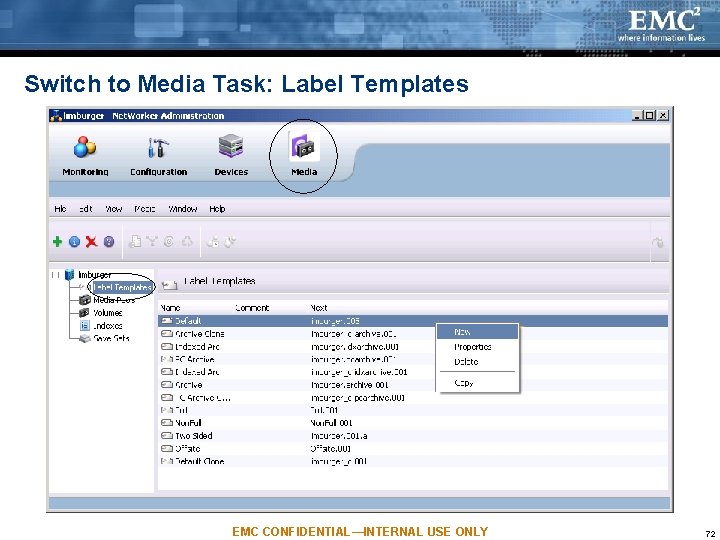Click the Media Pools tree icon

coord(84,300)
